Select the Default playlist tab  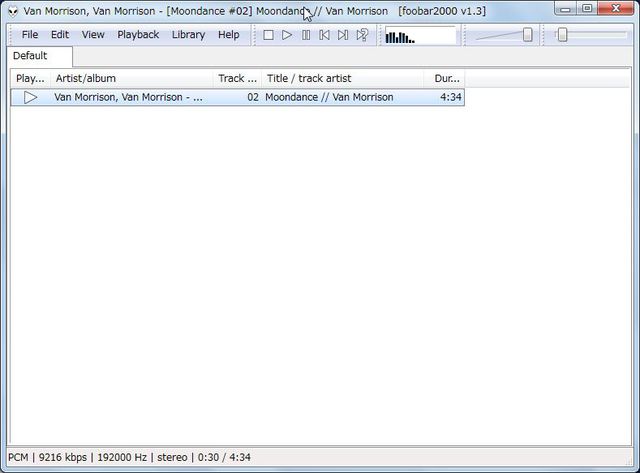pyautogui.click(x=30, y=56)
